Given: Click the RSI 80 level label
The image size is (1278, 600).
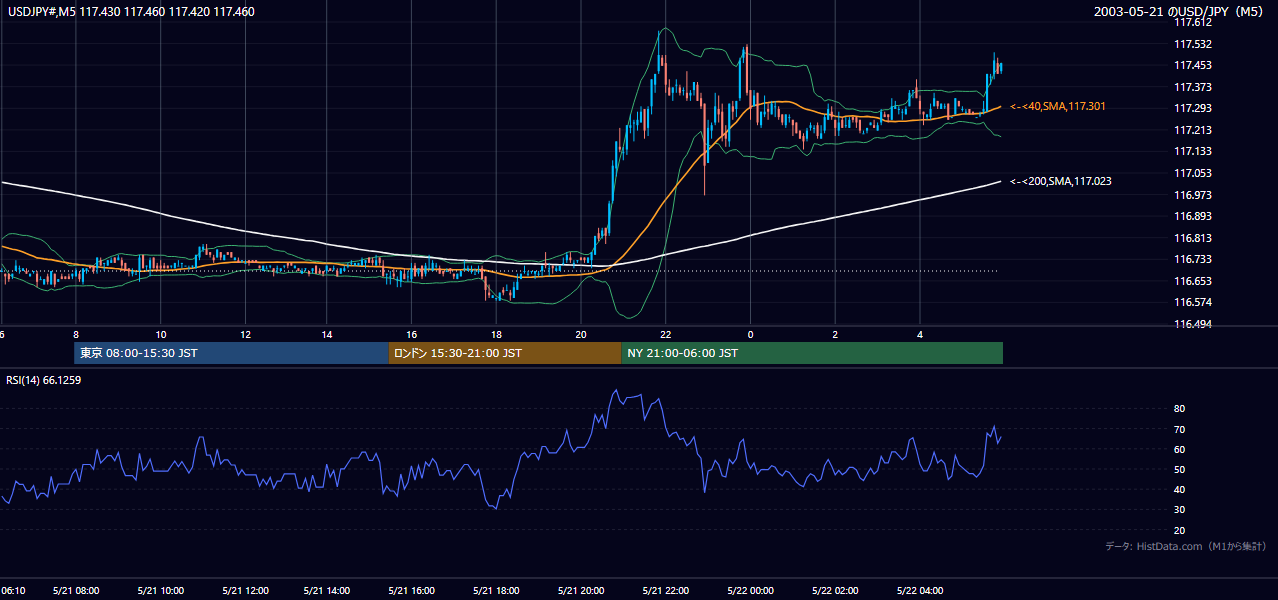Looking at the screenshot, I should [1180, 409].
